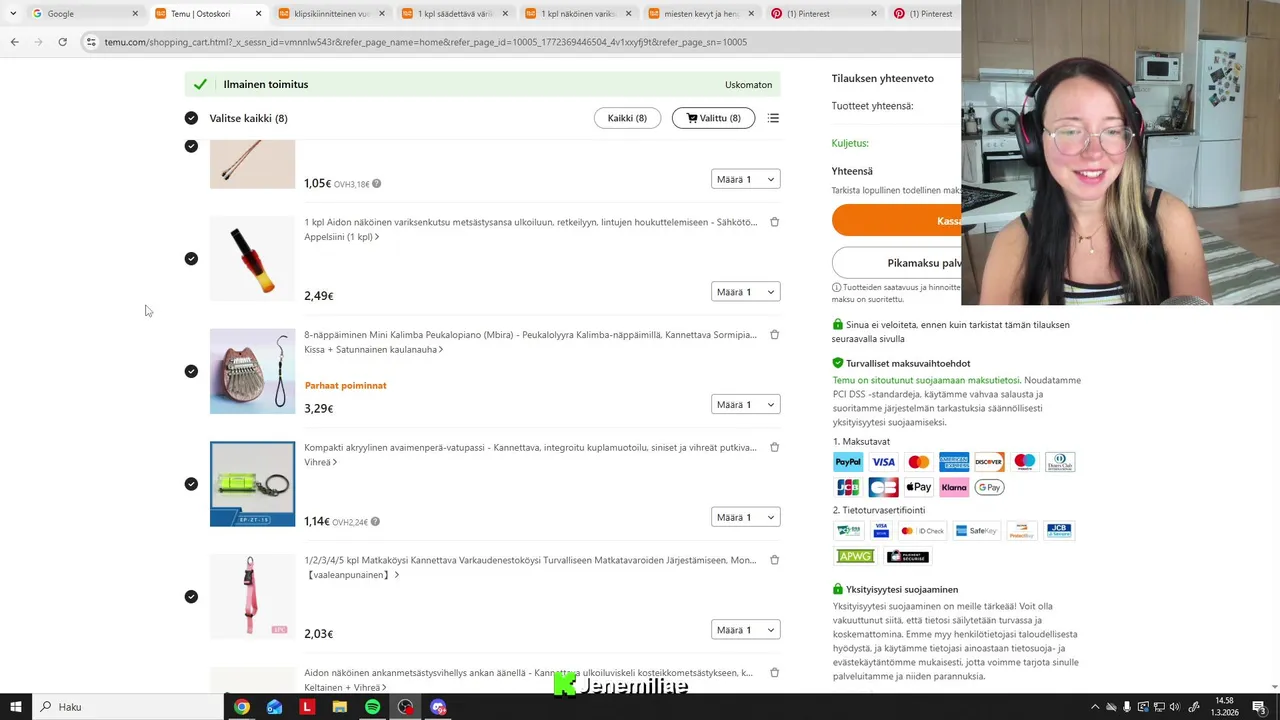Viewport: 1280px width, 720px height.
Task: Open the green keychain level thumbnail
Action: click(x=252, y=484)
